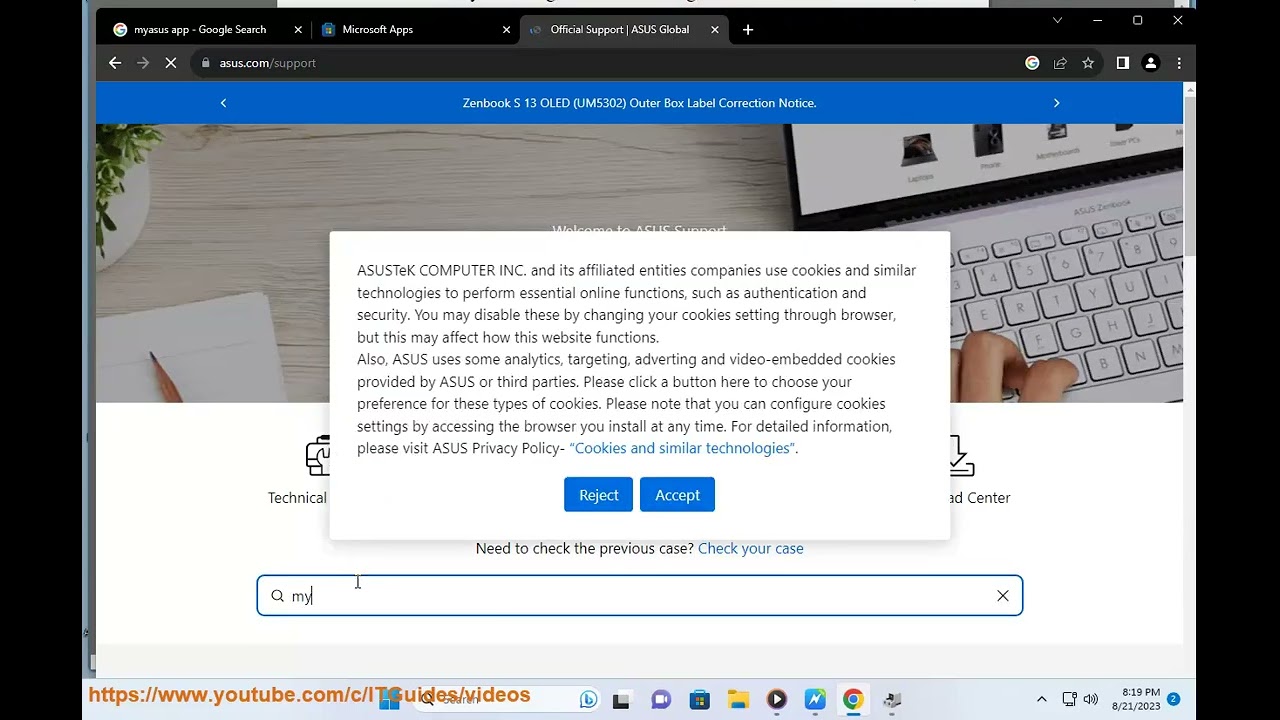The width and height of the screenshot is (1280, 720).
Task: Switch to Microsoft Apps tab
Action: click(x=414, y=30)
